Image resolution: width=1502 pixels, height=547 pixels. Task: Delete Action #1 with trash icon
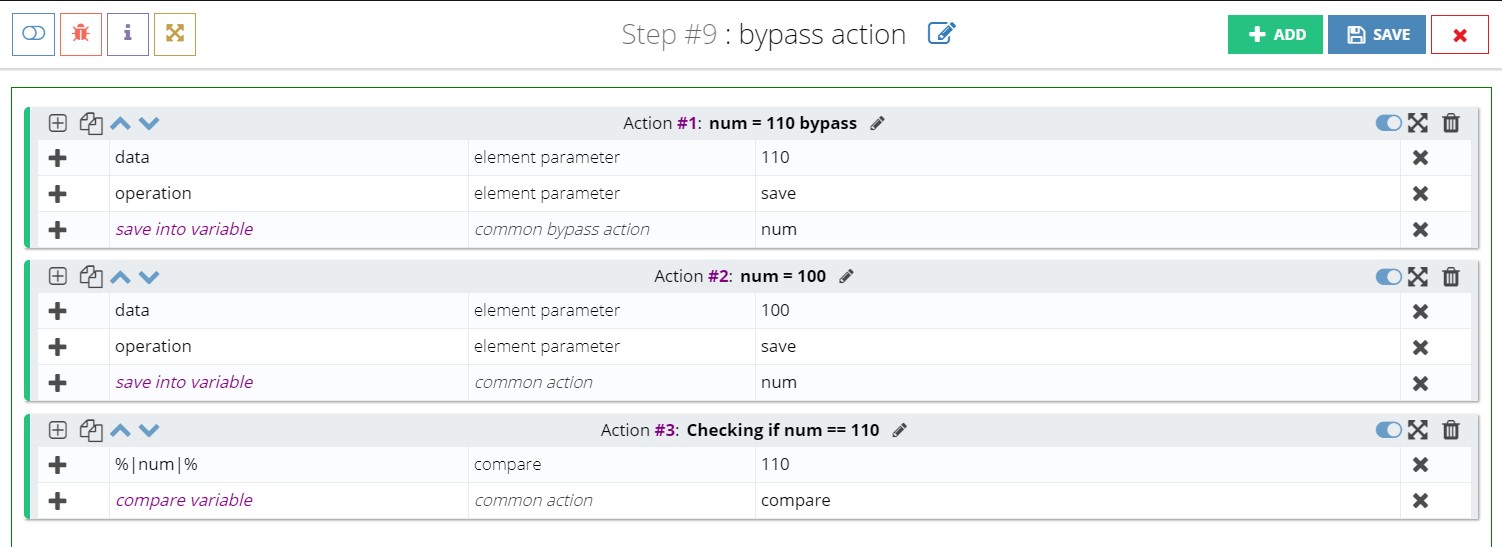[1451, 123]
